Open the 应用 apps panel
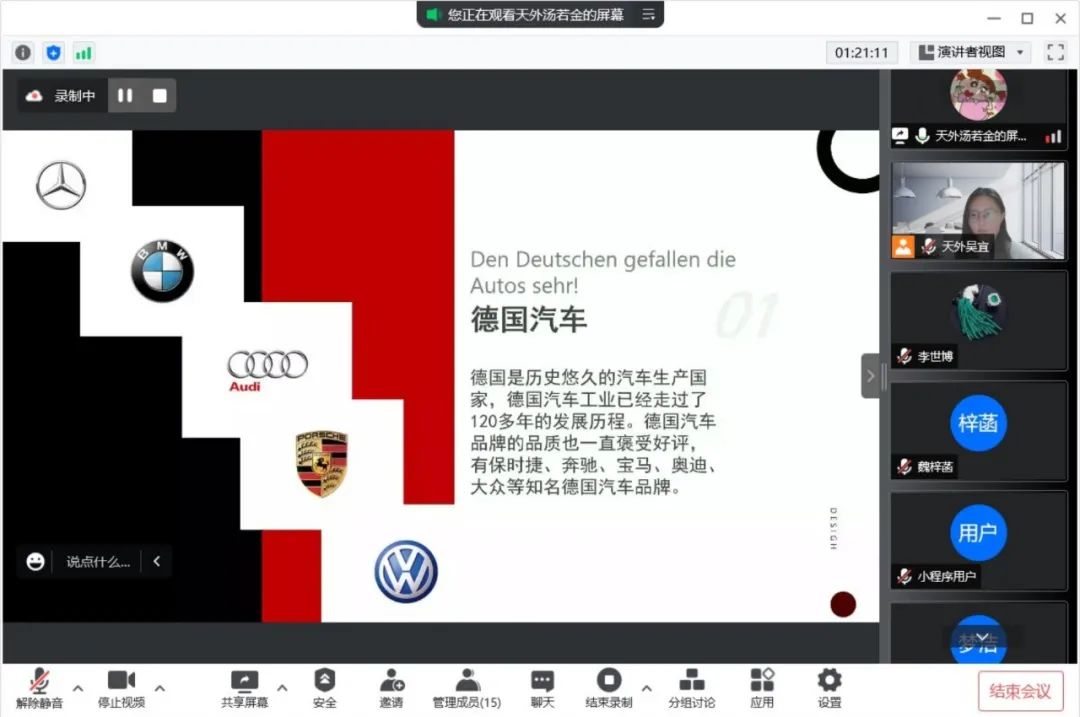The height and width of the screenshot is (717, 1080). (762, 688)
